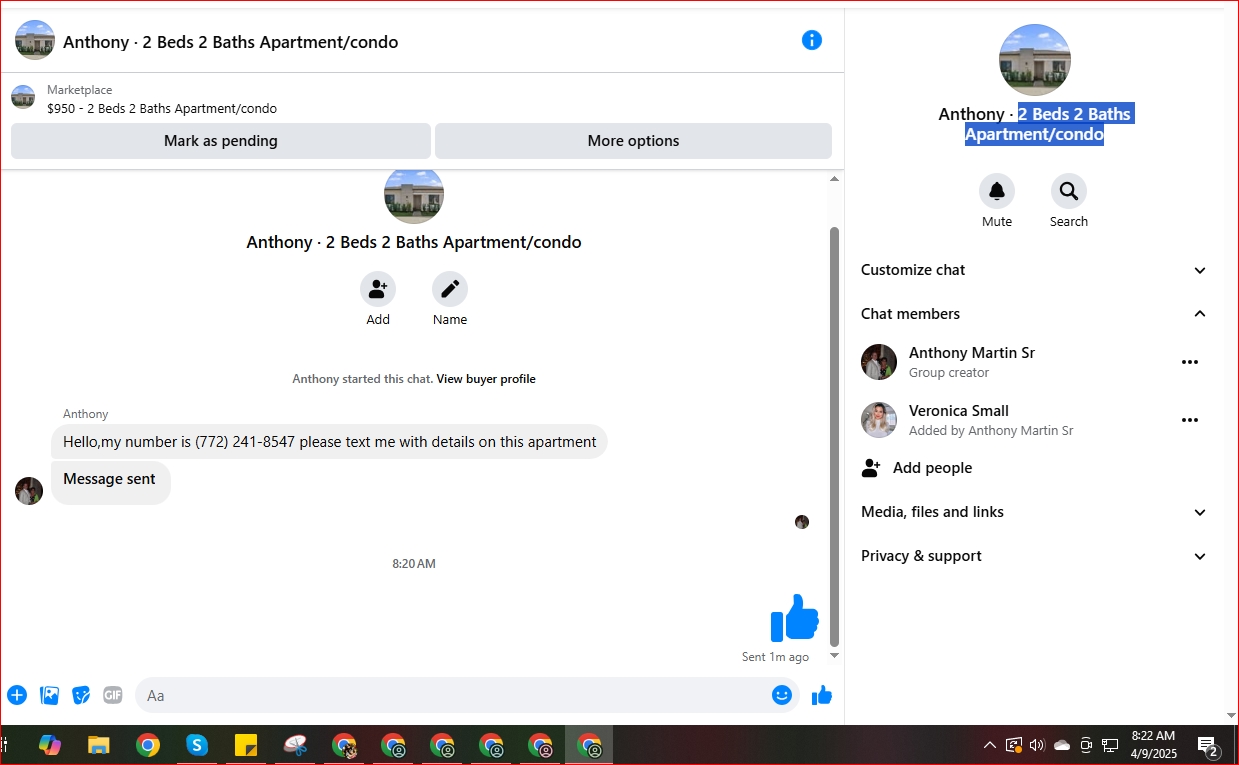Viewport: 1239px width, 765px height.
Task: Attach a photo using the image icon
Action: [x=49, y=695]
